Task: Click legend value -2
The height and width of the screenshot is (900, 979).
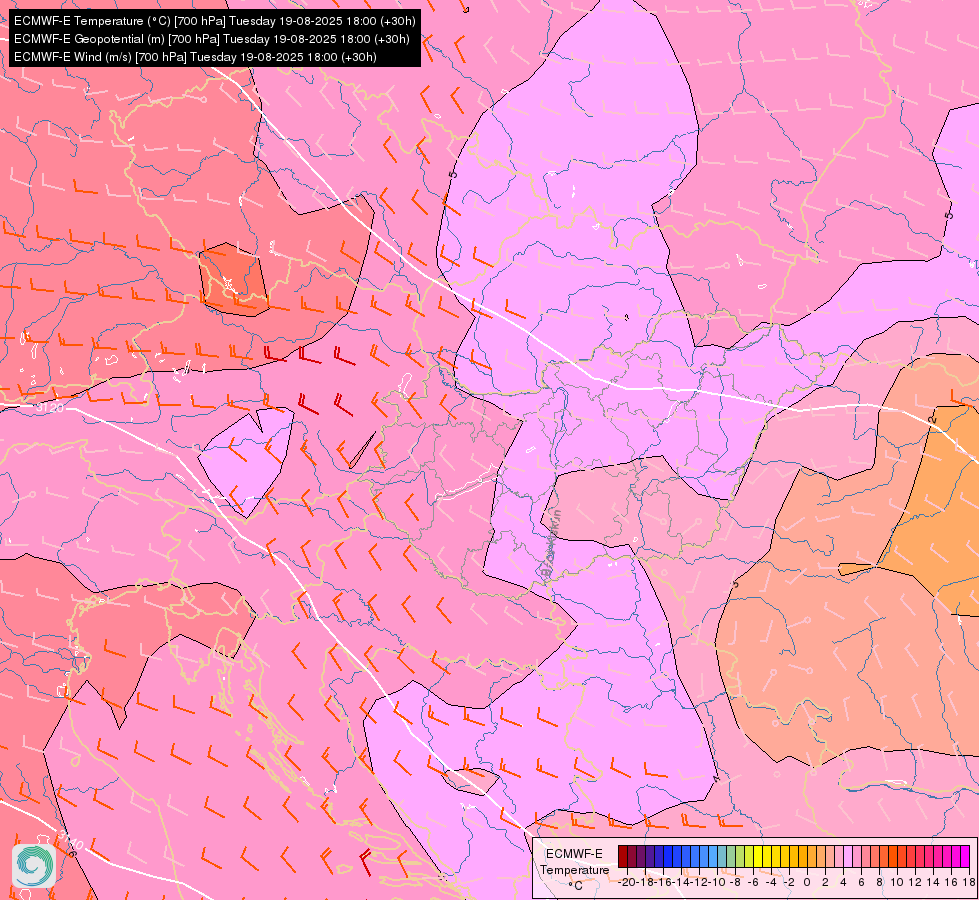Action: (x=788, y=883)
